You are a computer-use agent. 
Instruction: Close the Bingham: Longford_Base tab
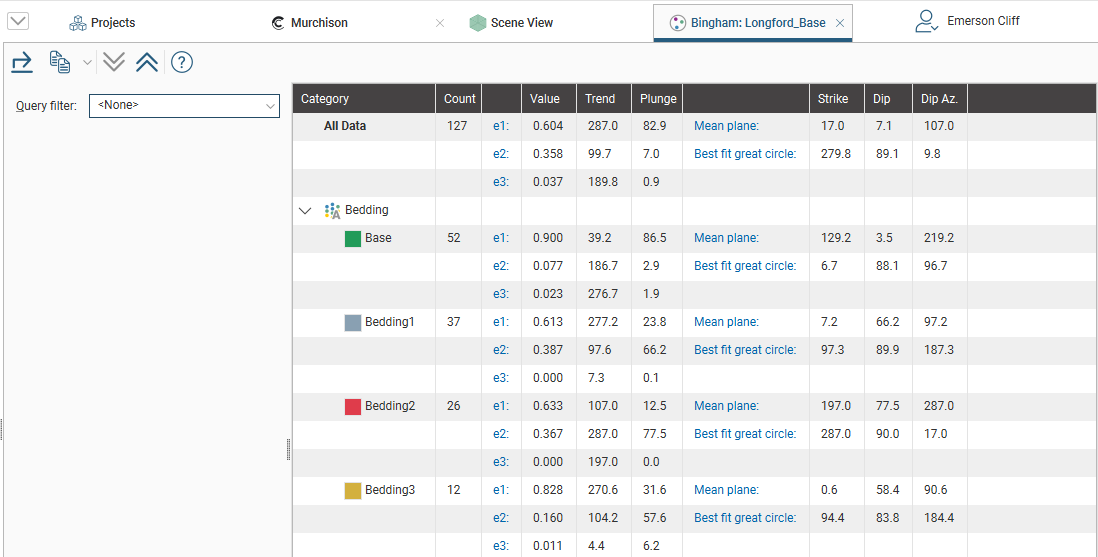pos(840,23)
